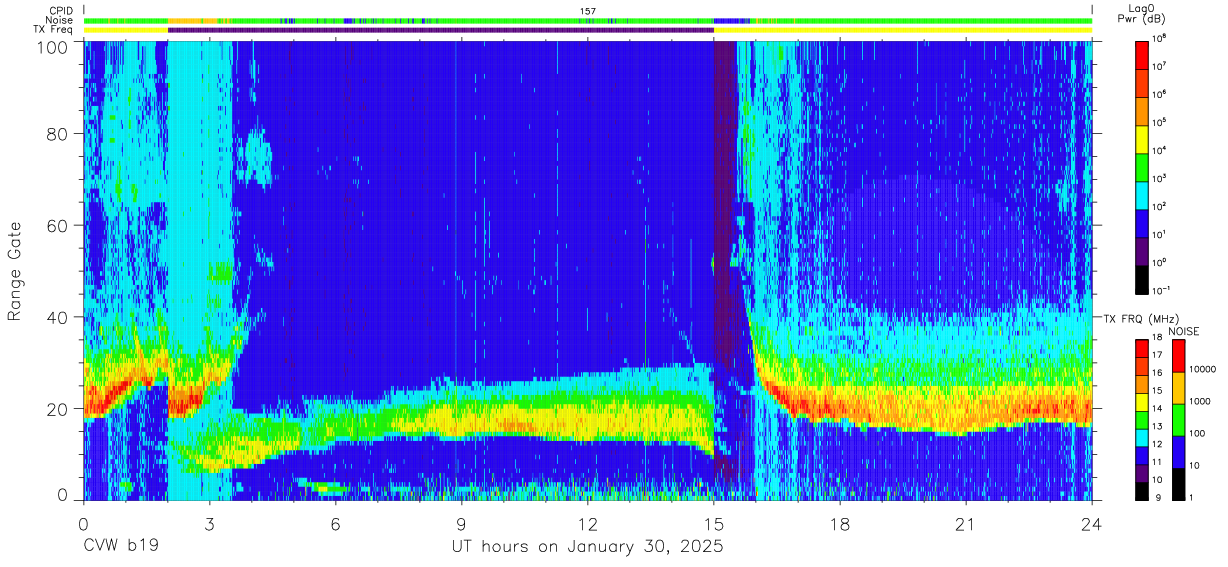The image size is (1228, 567).
Task: Click the x-axis hour label '15'
Action: point(714,524)
